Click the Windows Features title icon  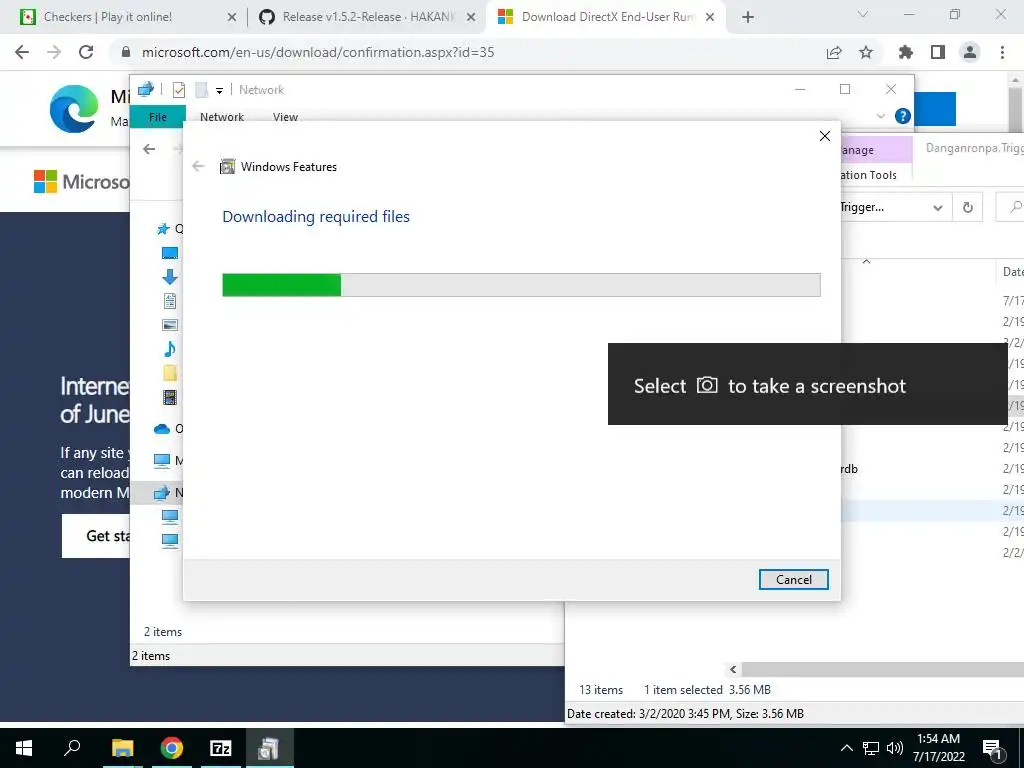[227, 167]
